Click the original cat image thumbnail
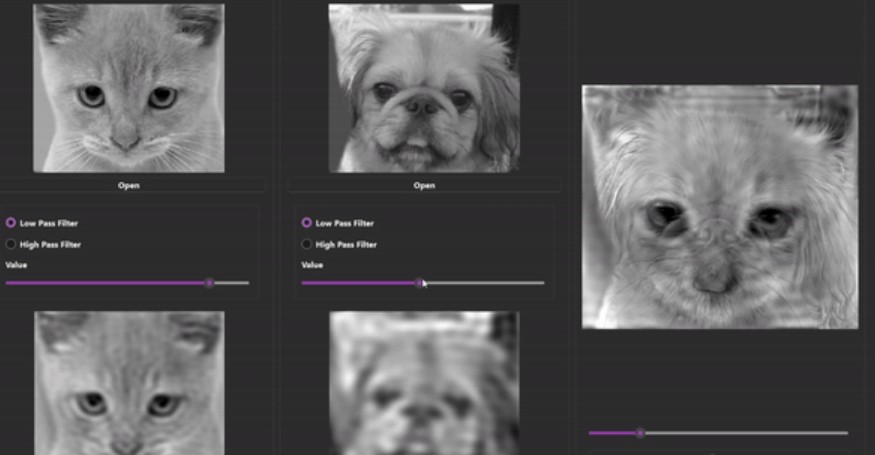This screenshot has height=455, width=875. point(129,88)
